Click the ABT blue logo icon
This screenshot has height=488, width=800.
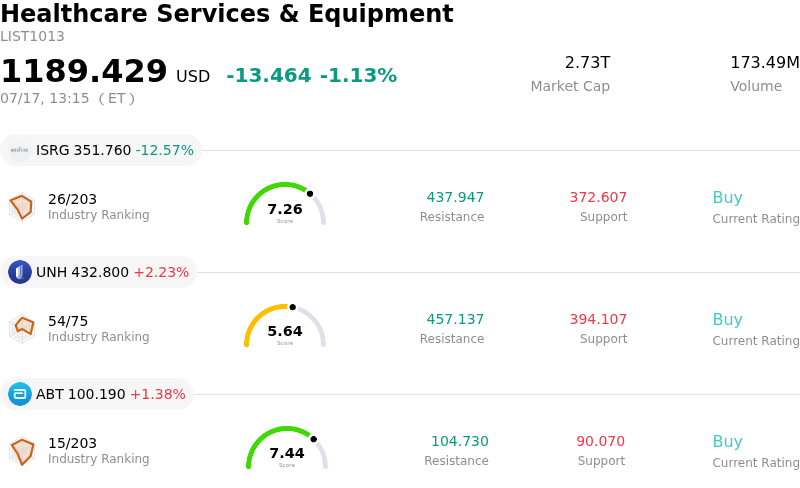coord(20,394)
